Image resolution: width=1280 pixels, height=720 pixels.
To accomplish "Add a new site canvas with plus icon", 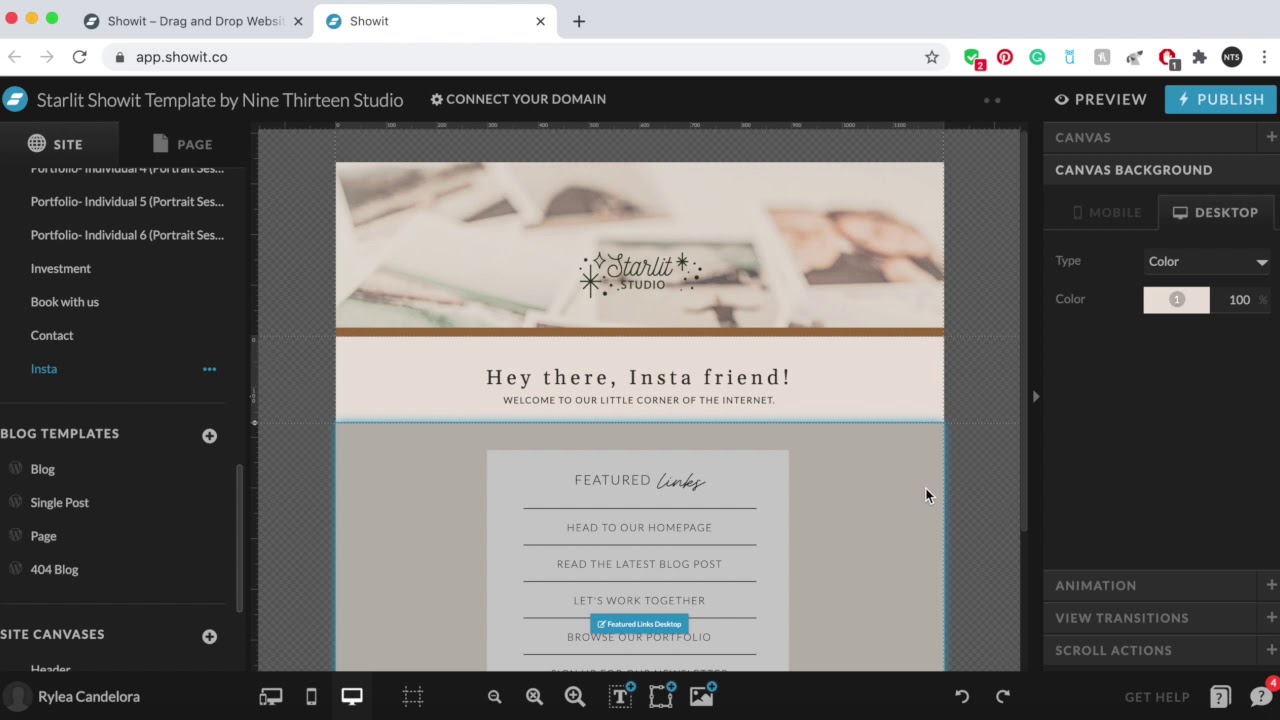I will pyautogui.click(x=209, y=637).
